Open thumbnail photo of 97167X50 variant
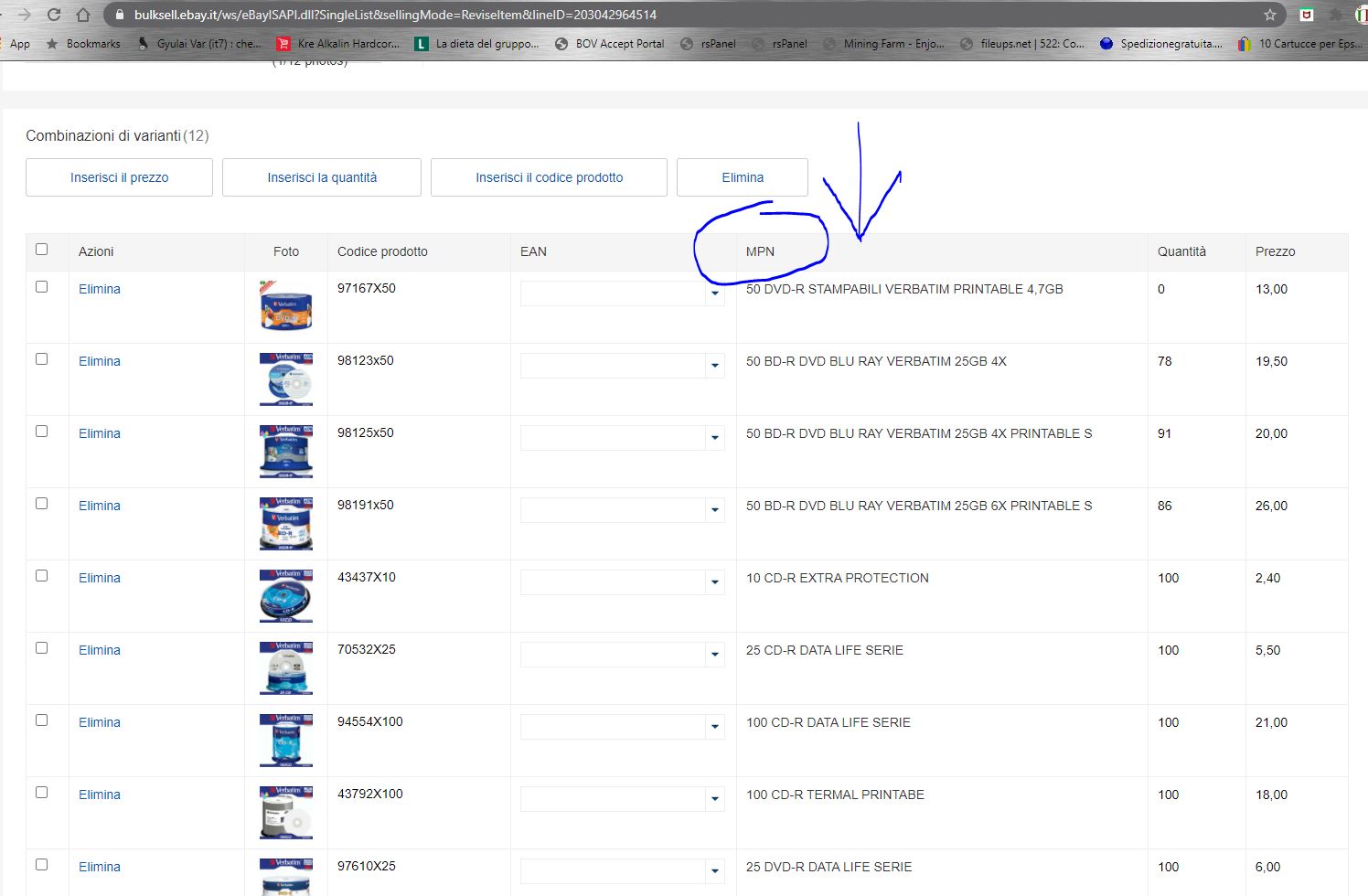The height and width of the screenshot is (896, 1368). click(286, 306)
